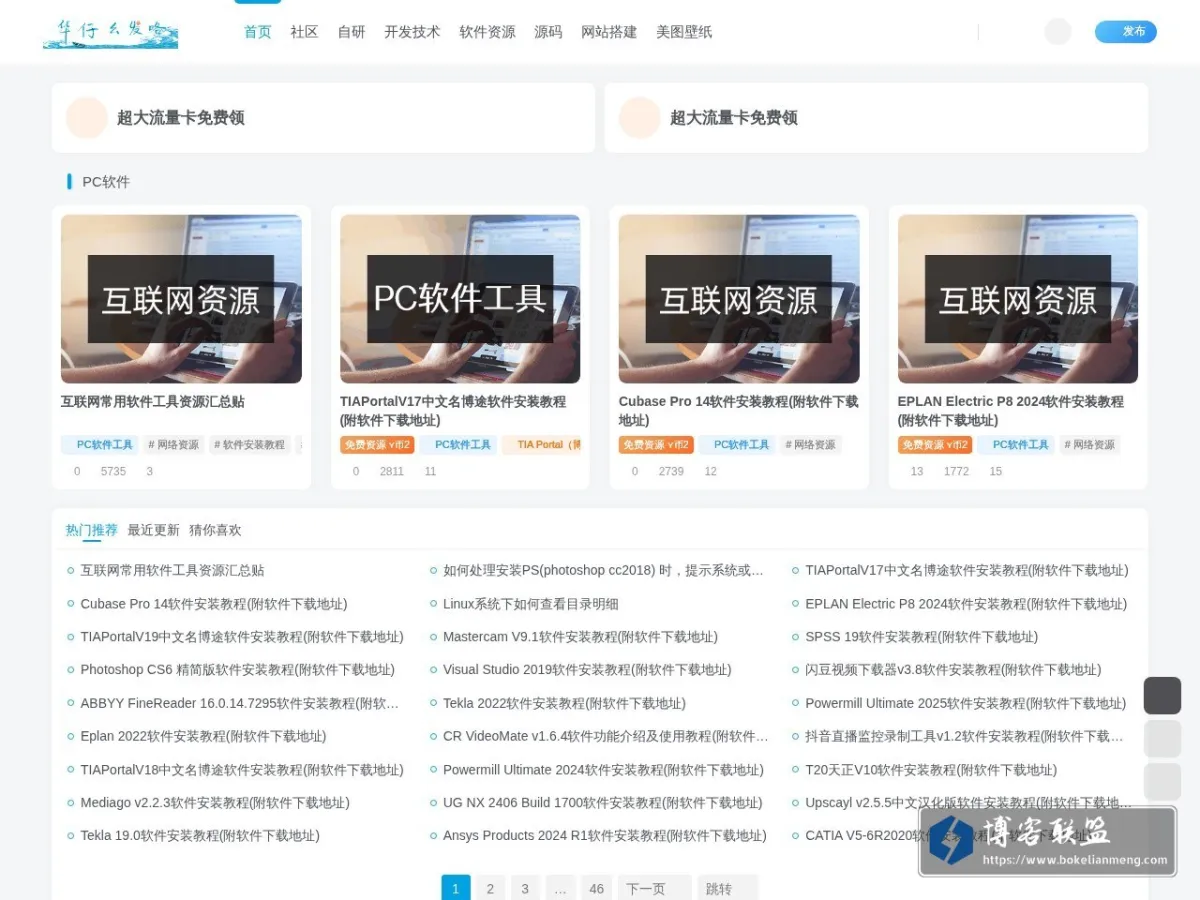The image size is (1200, 900).
Task: Go to 首页 in the navigation
Action: coord(258,32)
